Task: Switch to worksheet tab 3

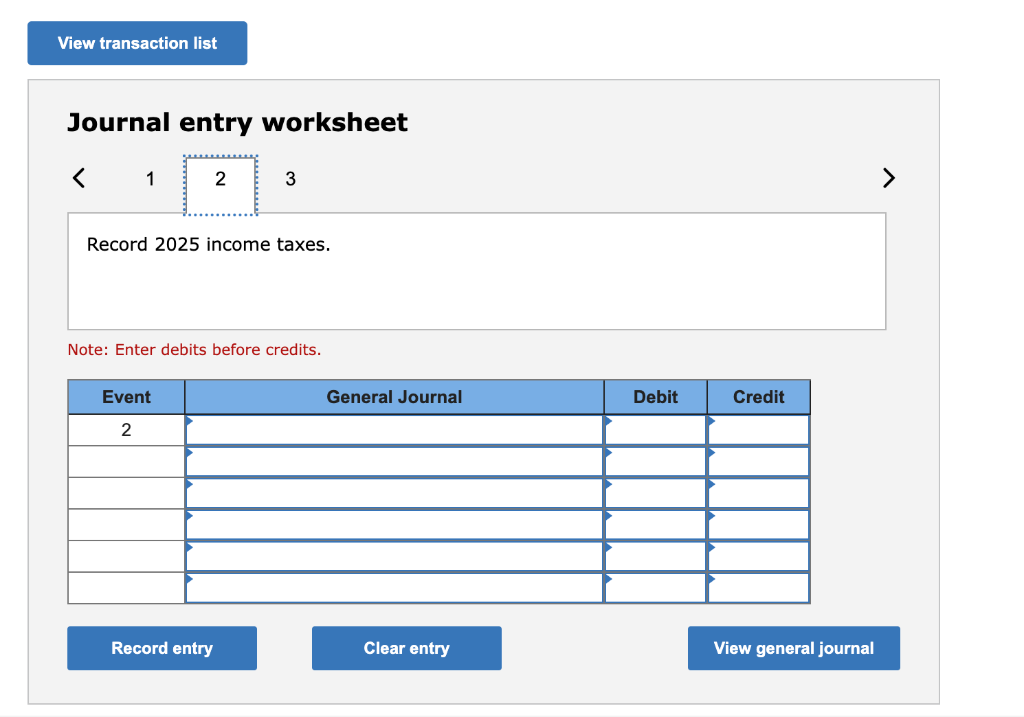Action: pos(290,179)
